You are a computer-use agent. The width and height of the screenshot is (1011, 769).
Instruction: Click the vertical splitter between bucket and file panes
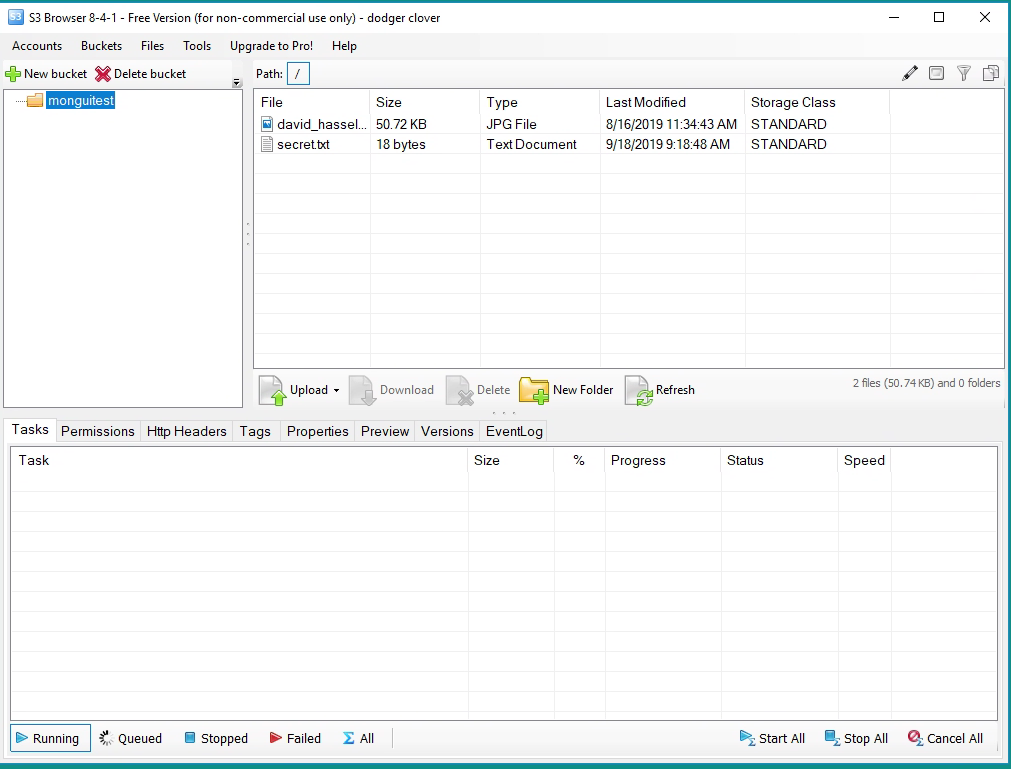point(248,234)
